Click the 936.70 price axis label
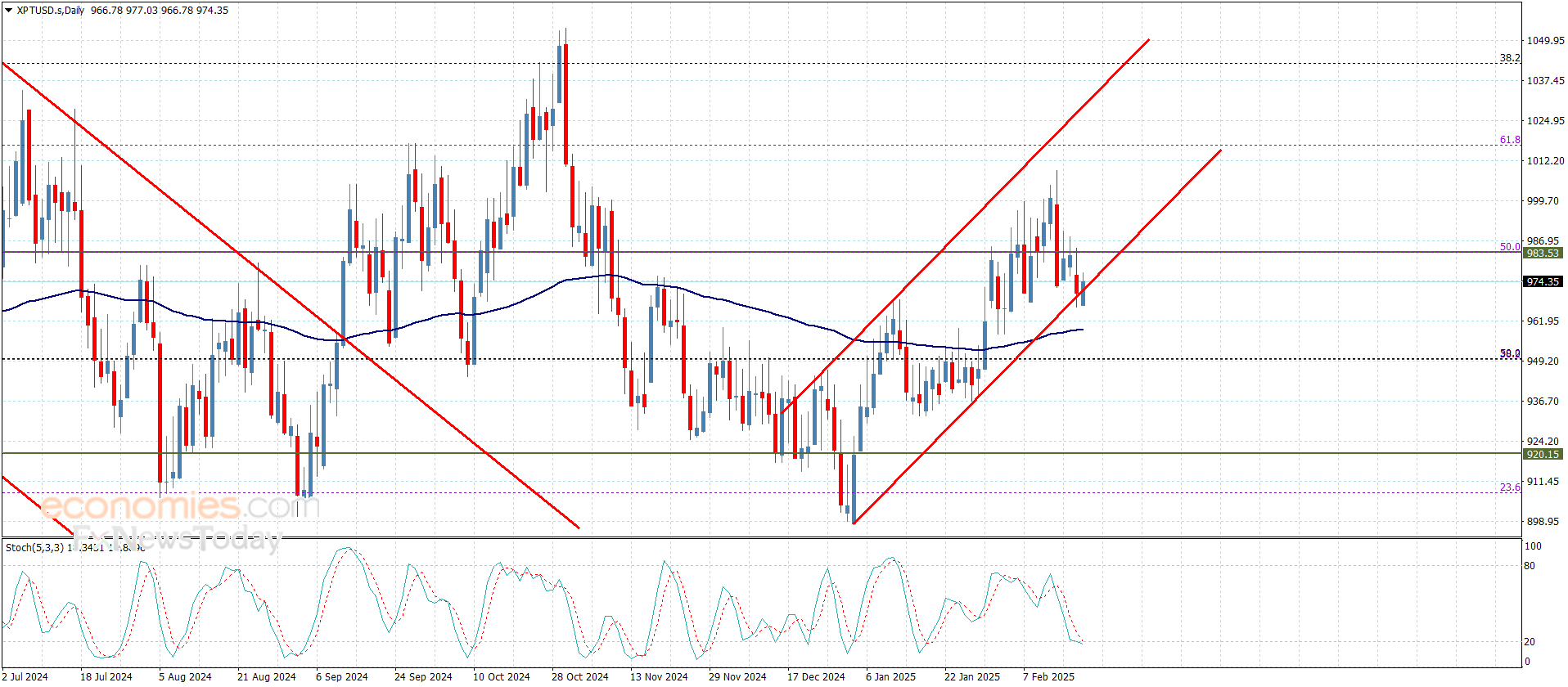Screen dimensions: 1568x687 pos(1543,401)
